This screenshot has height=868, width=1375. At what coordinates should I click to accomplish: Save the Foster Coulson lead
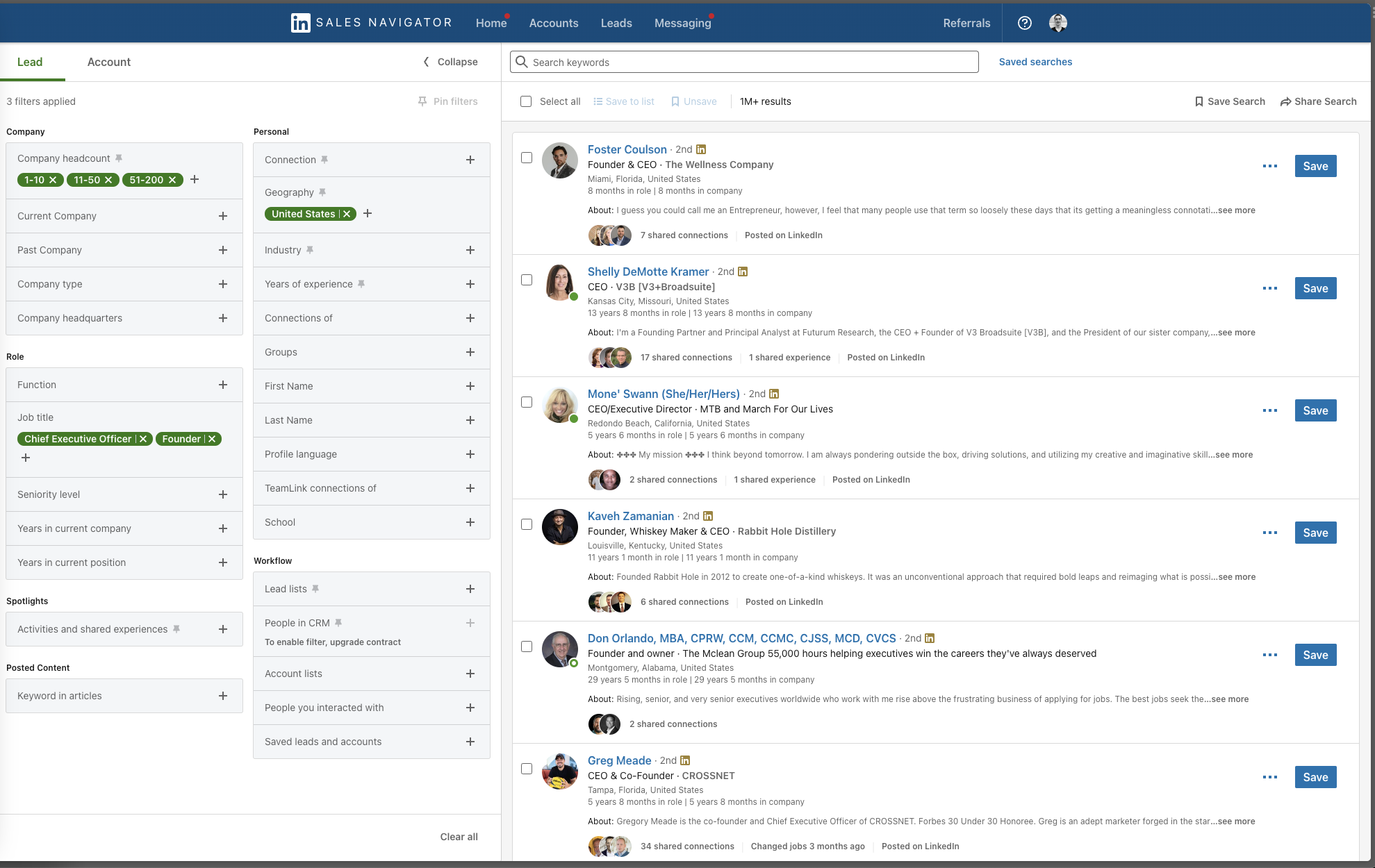click(1315, 166)
